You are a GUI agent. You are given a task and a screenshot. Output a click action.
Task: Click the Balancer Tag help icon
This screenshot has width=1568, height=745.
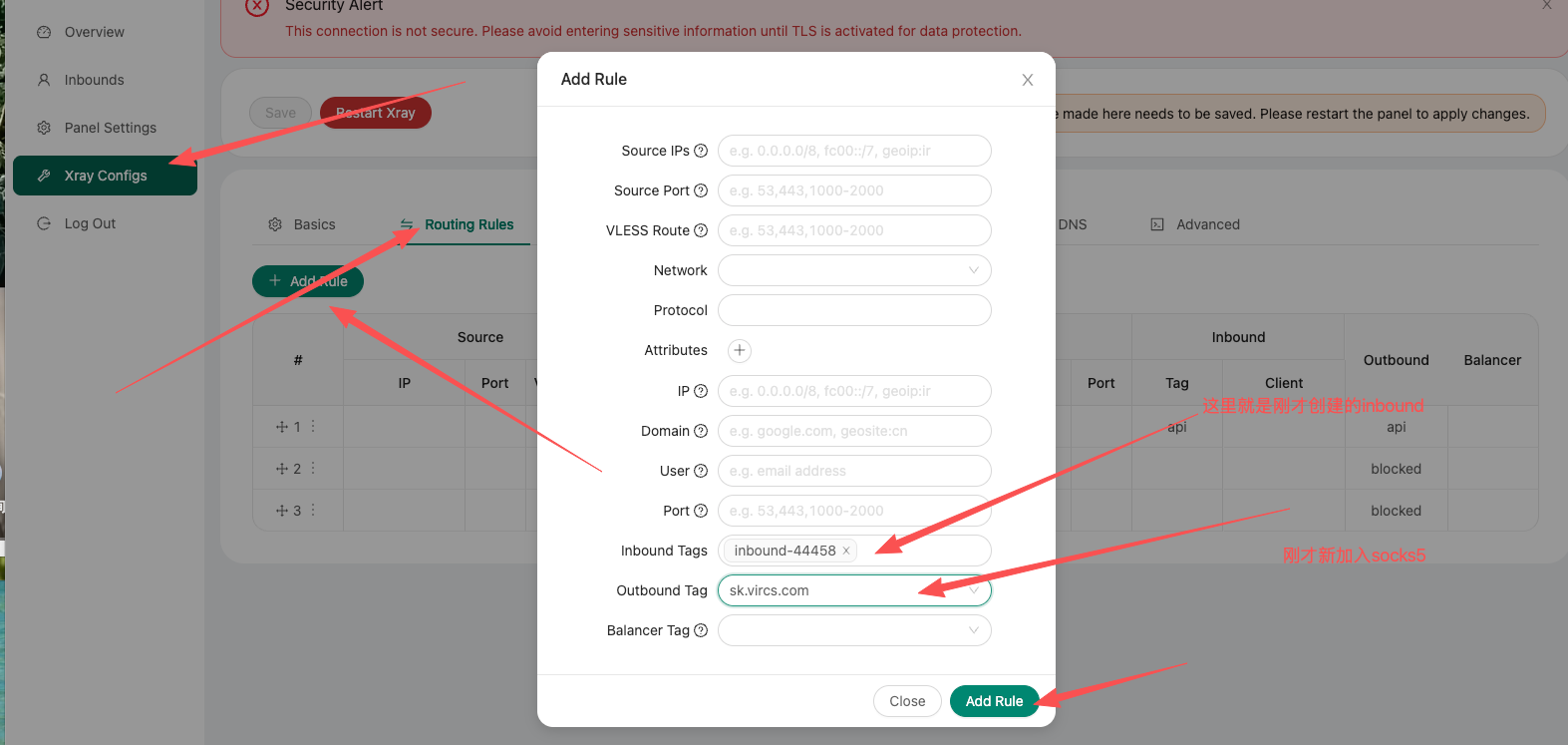tap(701, 630)
